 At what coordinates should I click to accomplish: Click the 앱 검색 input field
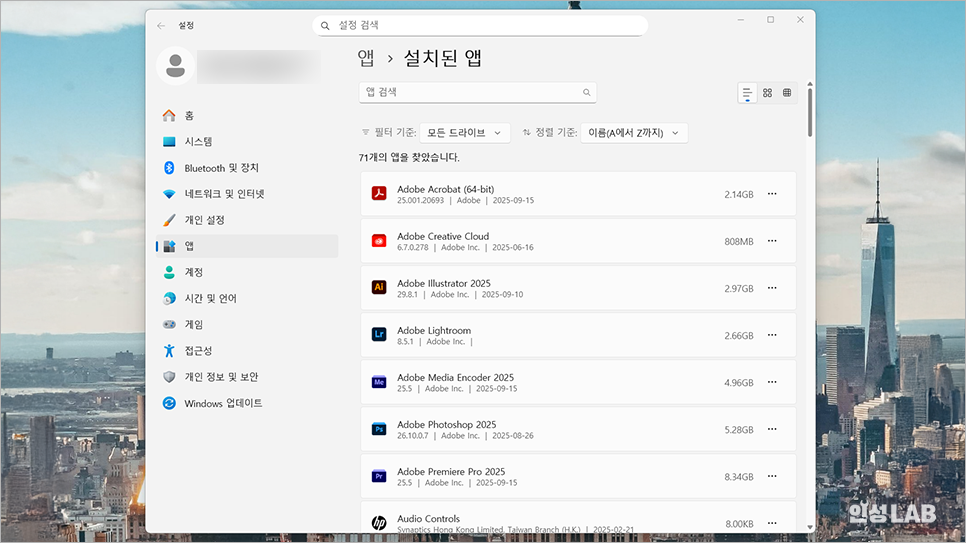pos(477,92)
